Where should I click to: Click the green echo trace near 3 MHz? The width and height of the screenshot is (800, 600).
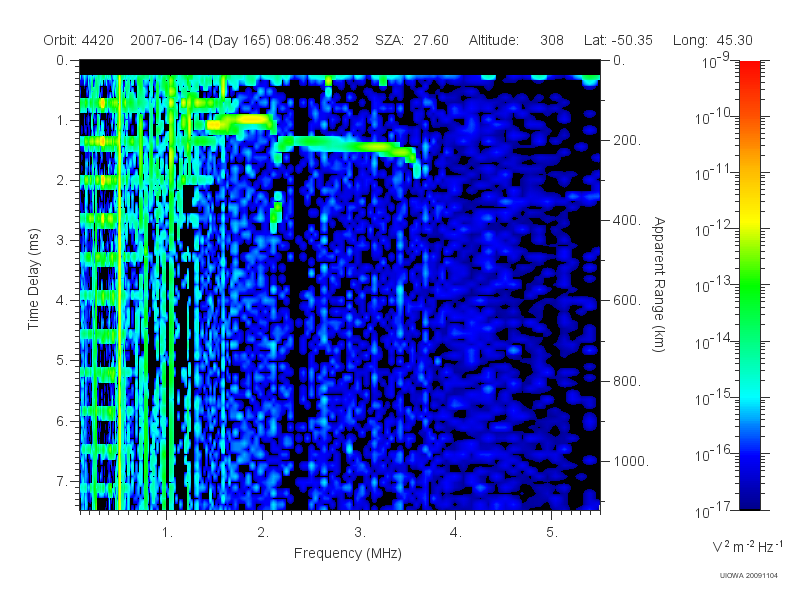(347, 145)
